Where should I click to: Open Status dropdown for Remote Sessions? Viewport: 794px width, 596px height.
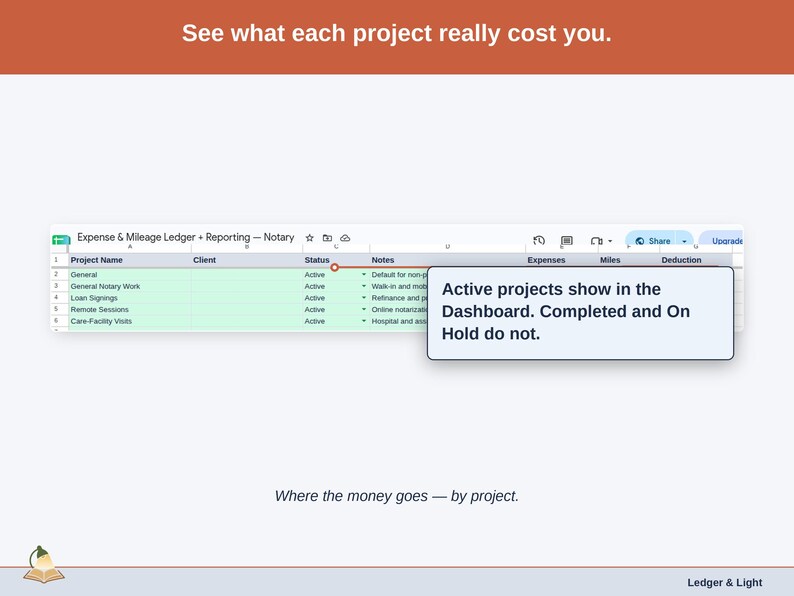pos(364,309)
